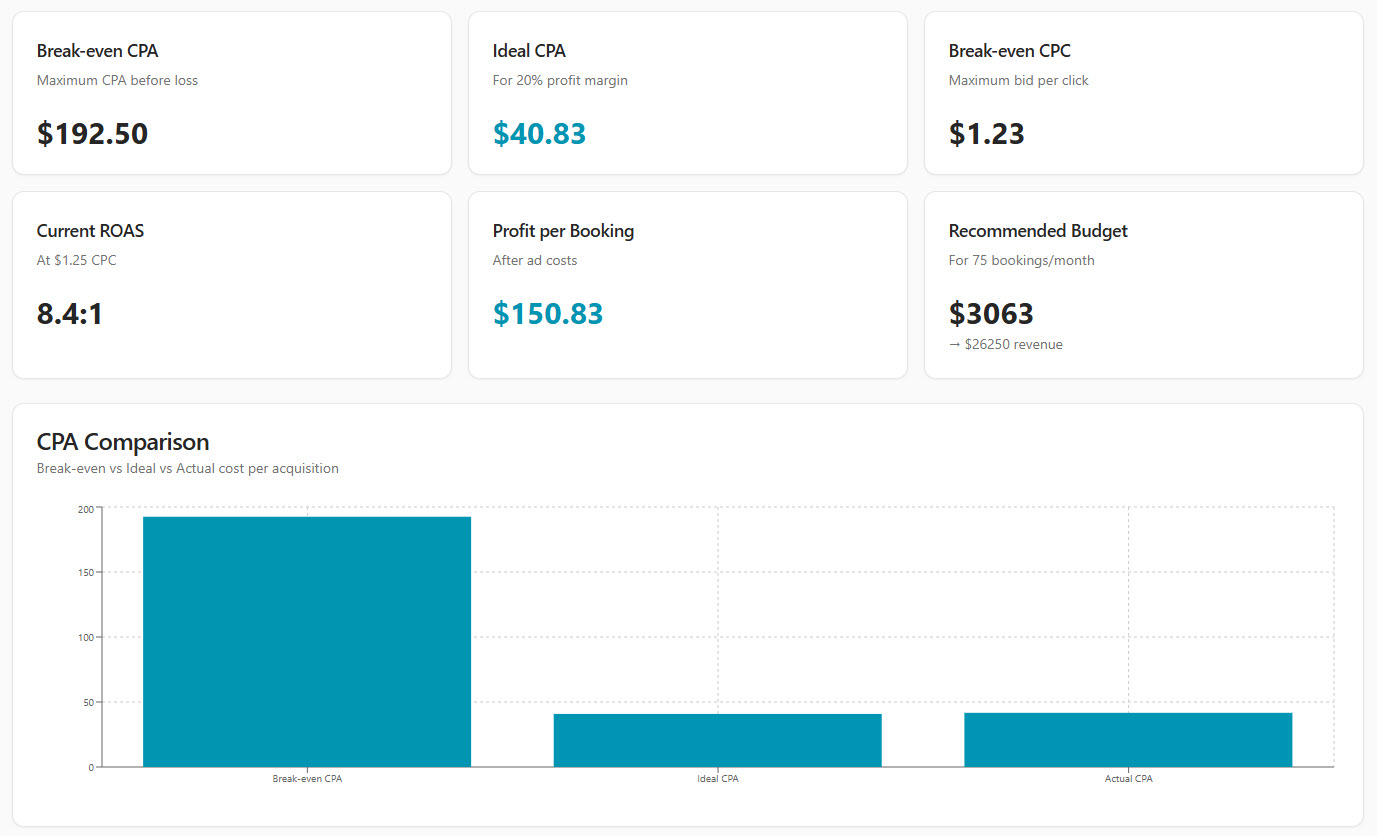Select the $192.50 break-even CPA value

[92, 134]
